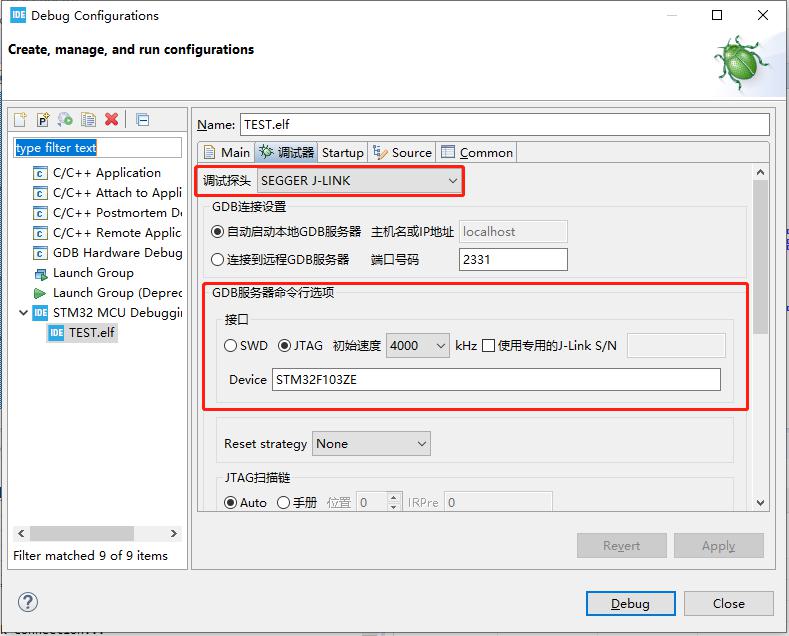Image resolution: width=789 pixels, height=636 pixels.
Task: Collapse all configuration tree items
Action: coord(143,120)
